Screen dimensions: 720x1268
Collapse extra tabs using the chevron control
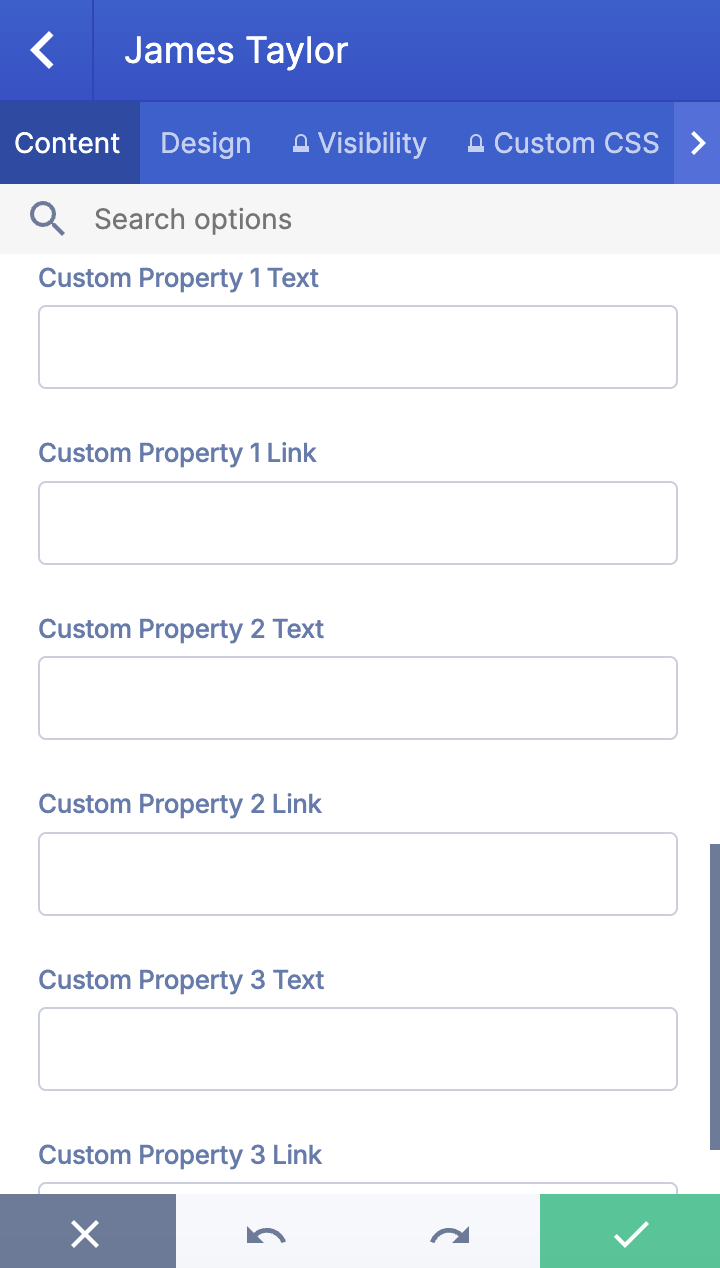699,142
